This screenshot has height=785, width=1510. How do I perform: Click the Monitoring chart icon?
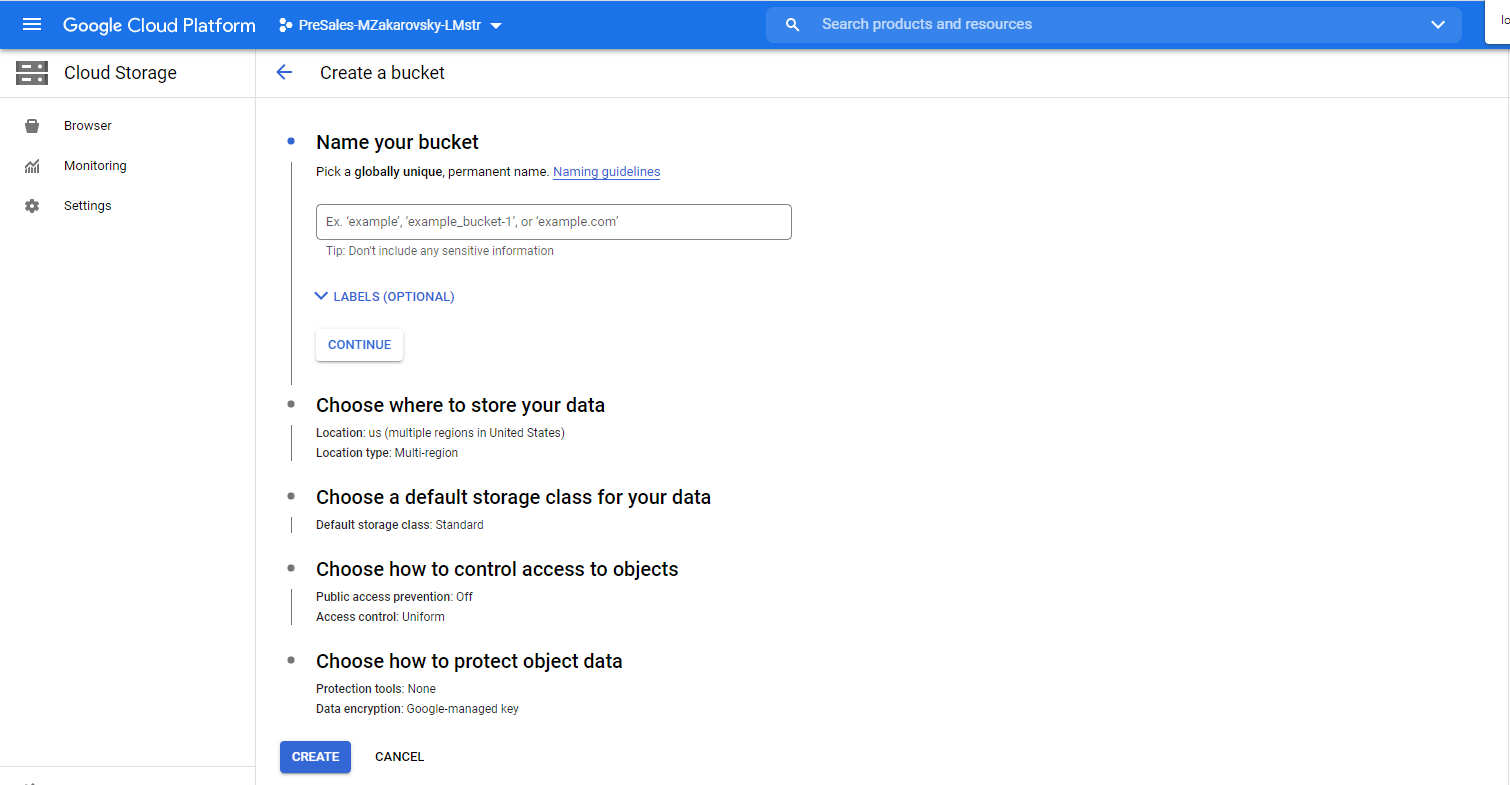click(x=32, y=166)
